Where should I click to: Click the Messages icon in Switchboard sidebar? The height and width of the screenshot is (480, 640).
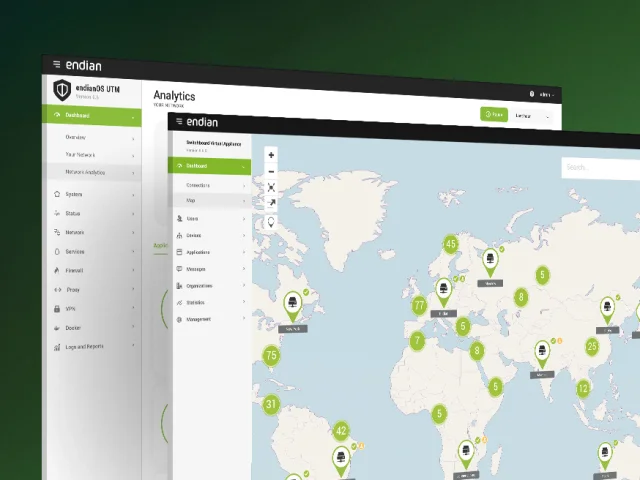179,269
